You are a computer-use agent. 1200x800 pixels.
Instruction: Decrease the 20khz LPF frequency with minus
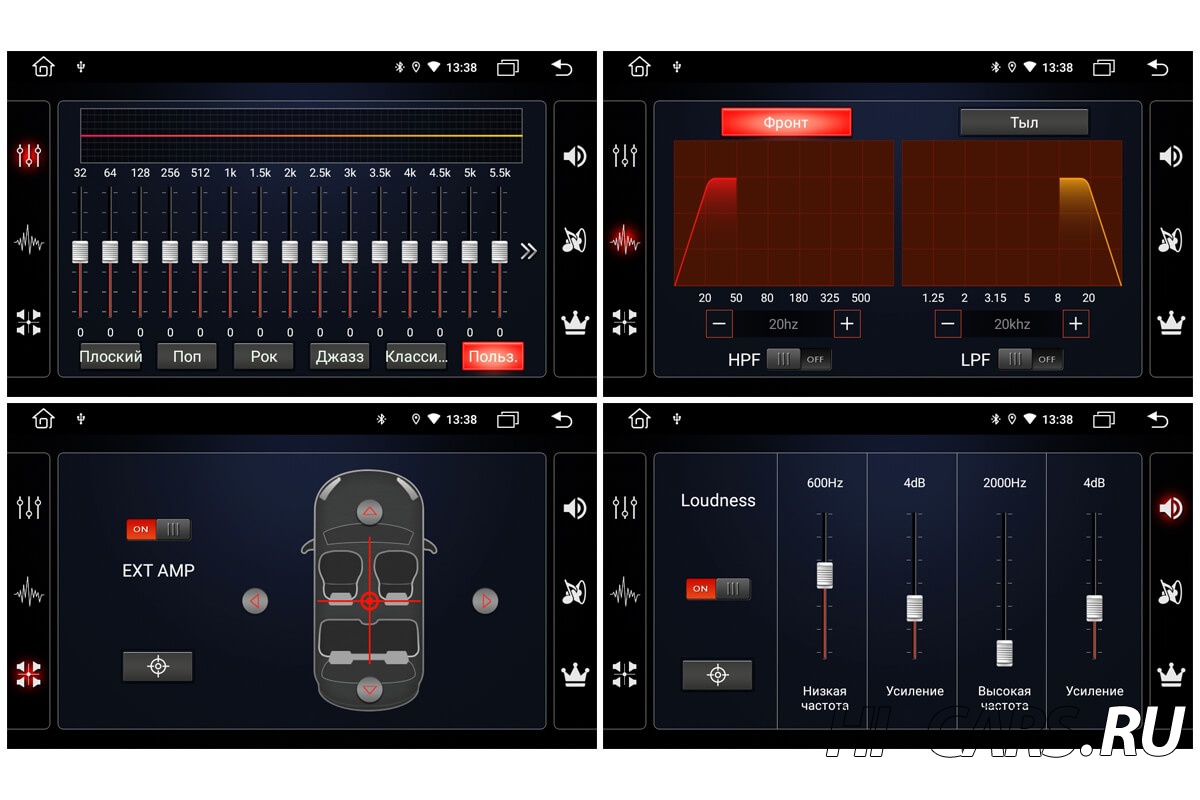pyautogui.click(x=948, y=324)
